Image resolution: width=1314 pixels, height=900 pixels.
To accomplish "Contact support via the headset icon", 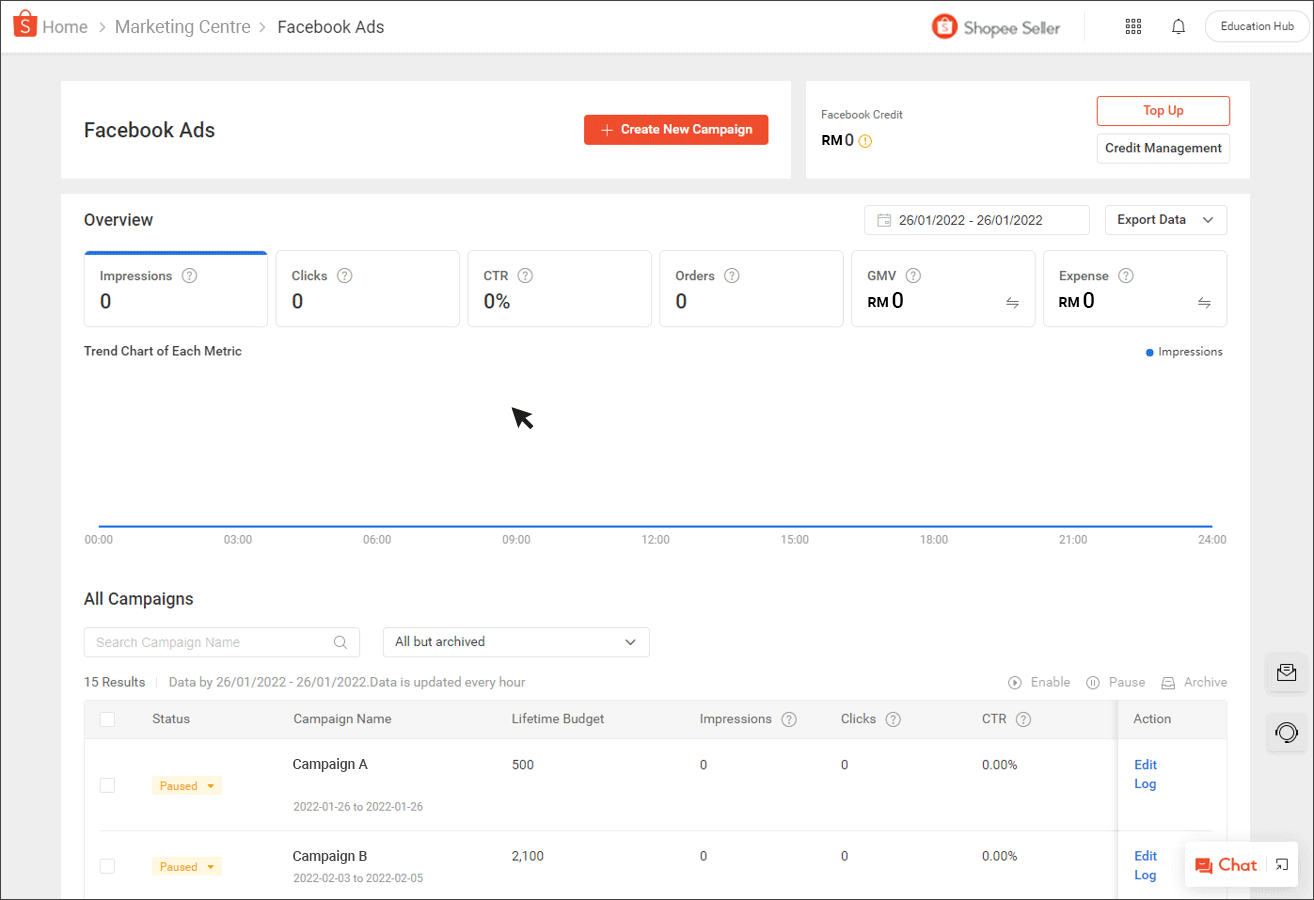I will point(1286,733).
